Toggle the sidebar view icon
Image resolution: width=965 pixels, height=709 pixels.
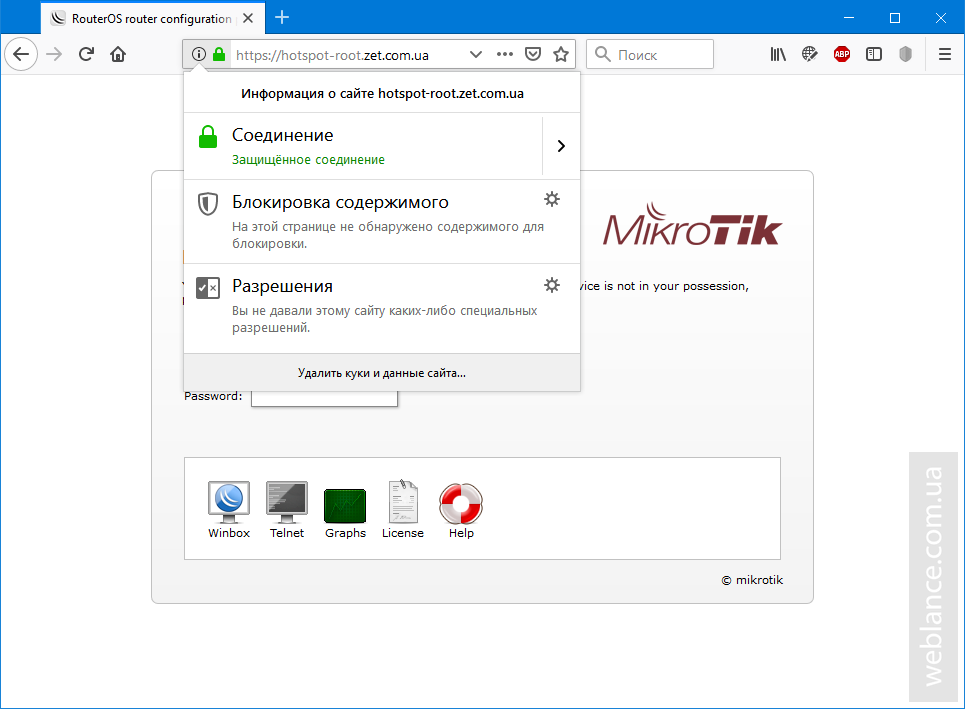[x=874, y=55]
